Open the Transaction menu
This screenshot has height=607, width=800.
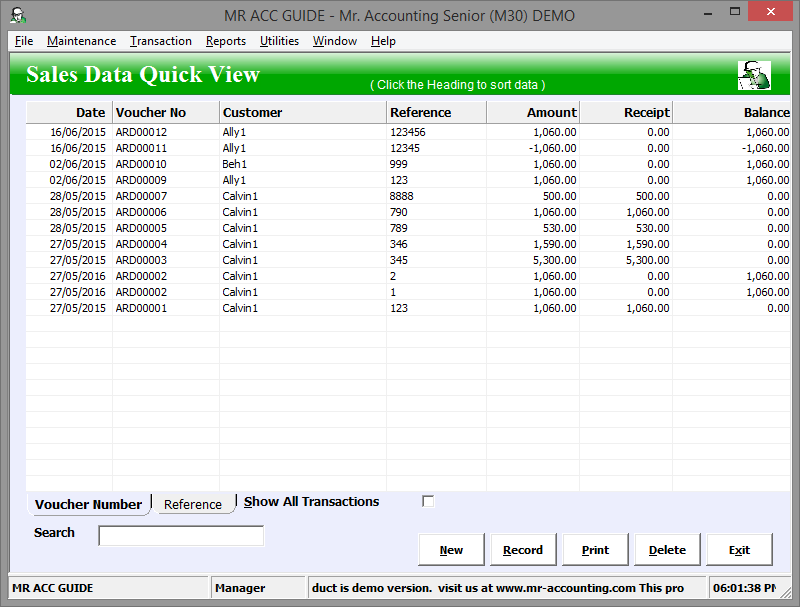(160, 41)
